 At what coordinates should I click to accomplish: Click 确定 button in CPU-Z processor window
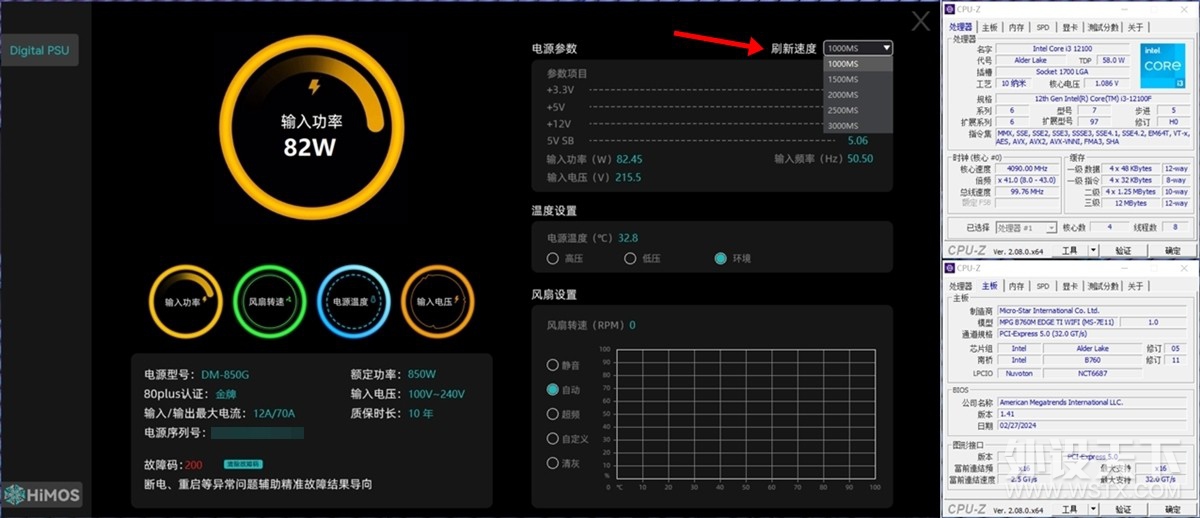(x=1173, y=250)
